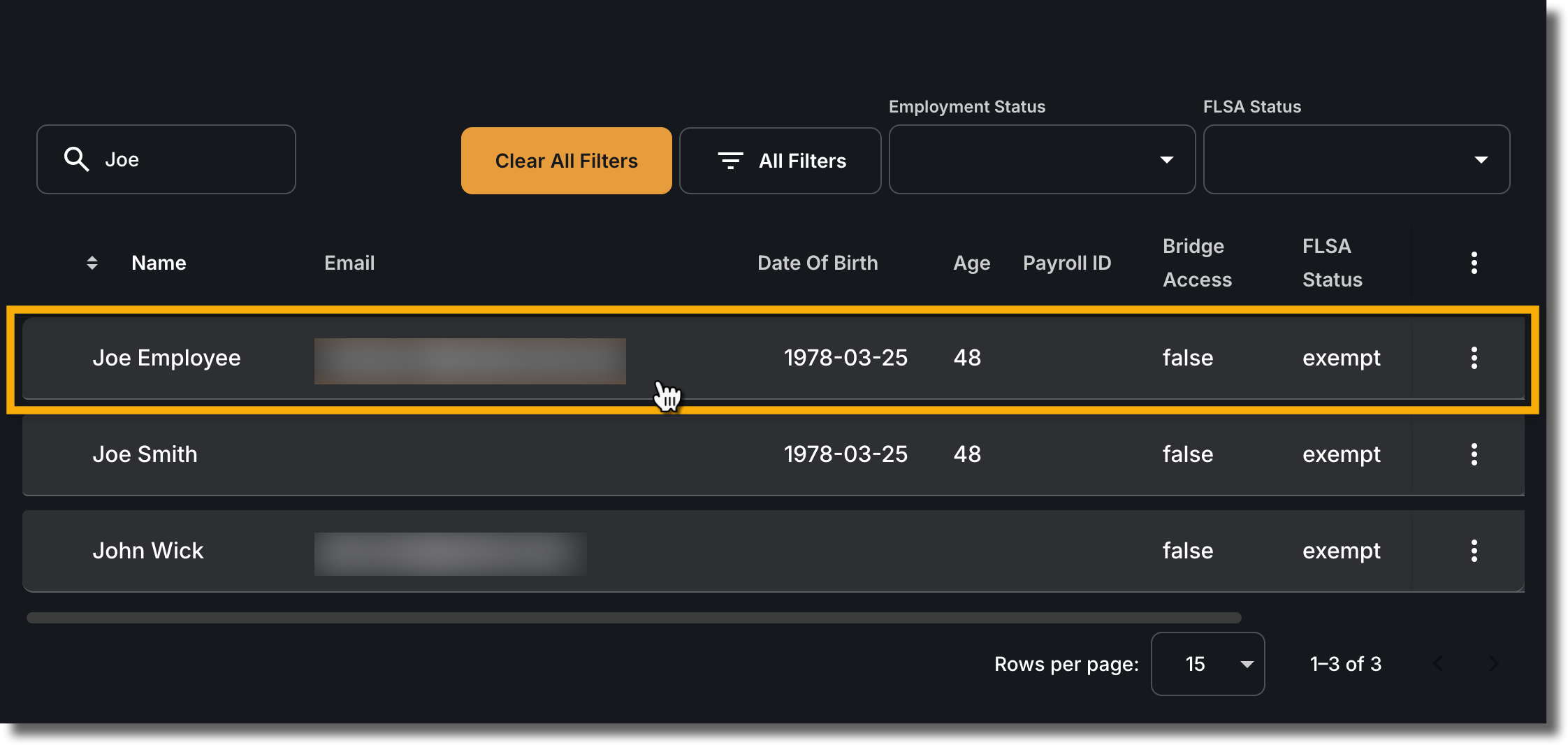This screenshot has height=745, width=1568.
Task: Sort by the Email column header
Action: coord(349,263)
